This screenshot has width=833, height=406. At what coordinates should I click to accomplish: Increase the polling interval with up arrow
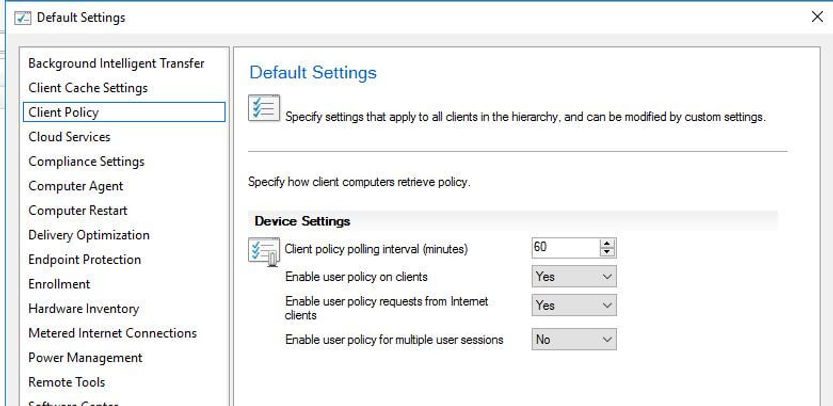point(607,243)
